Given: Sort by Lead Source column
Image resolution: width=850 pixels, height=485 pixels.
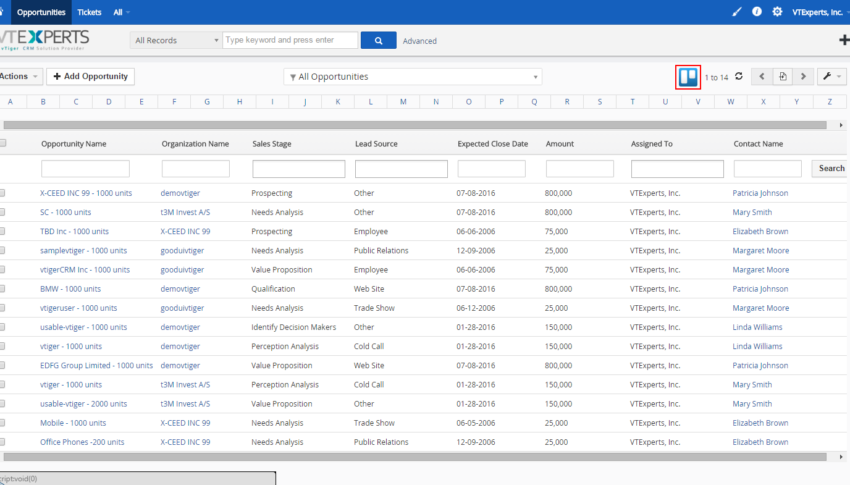Looking at the screenshot, I should click(376, 144).
